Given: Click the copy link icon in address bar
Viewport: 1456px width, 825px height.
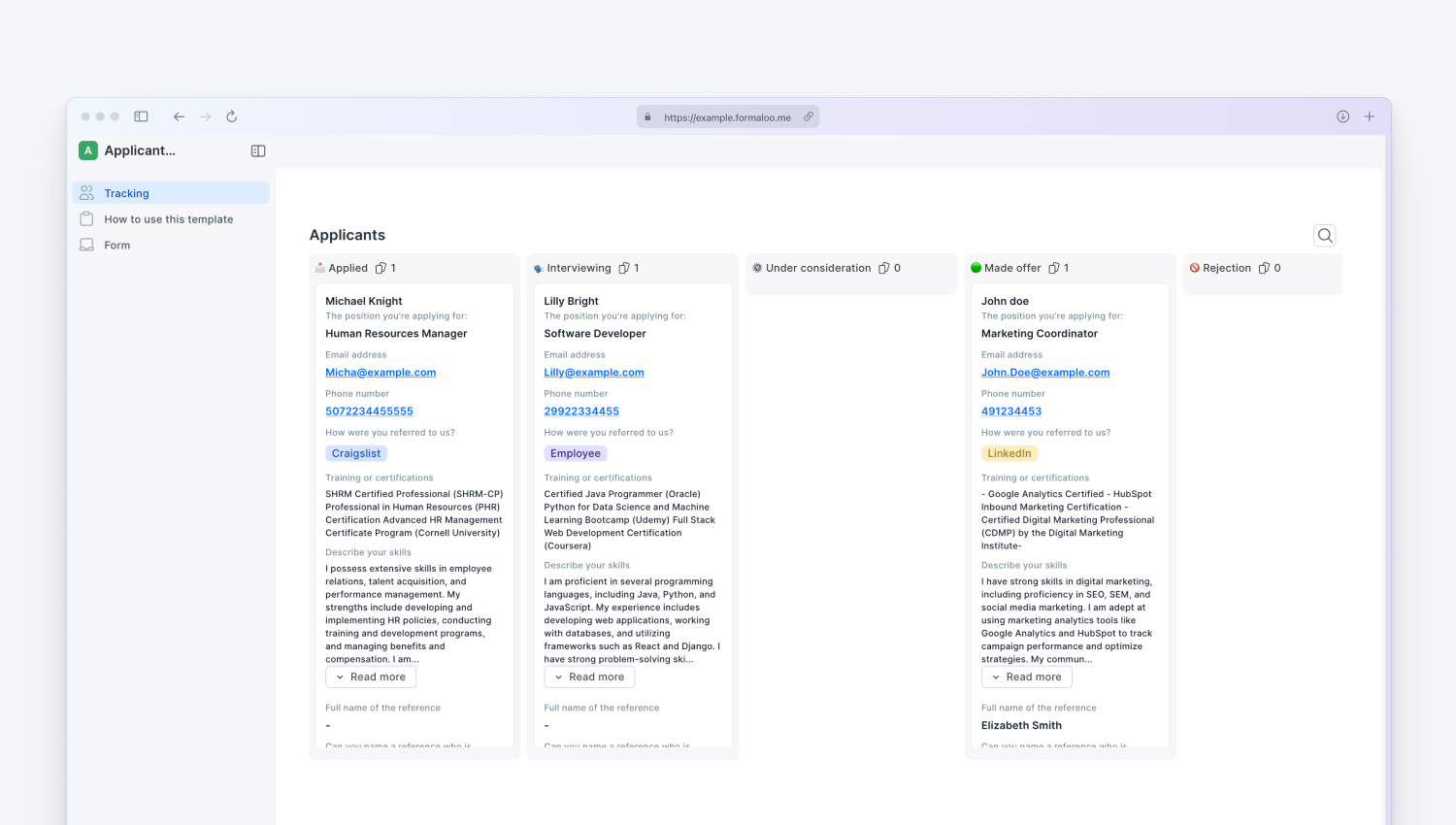Looking at the screenshot, I should tap(808, 116).
